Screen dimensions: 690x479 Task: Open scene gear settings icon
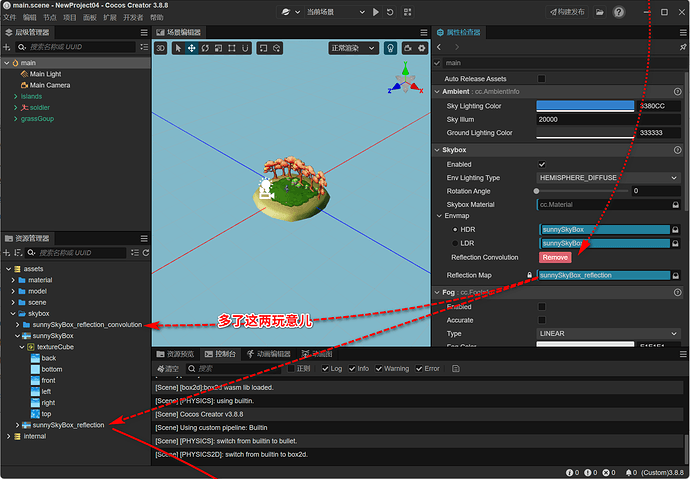[422, 48]
